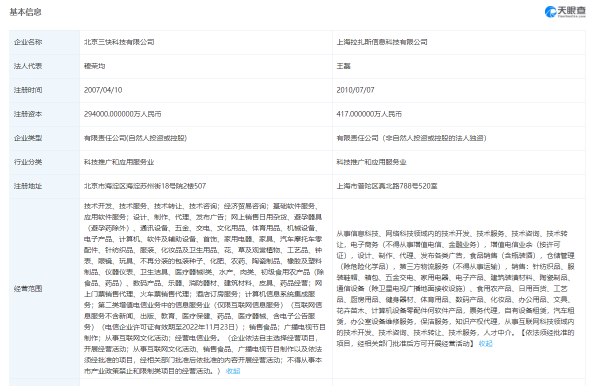This screenshot has height=386, width=597.
Task: Click the 天眼查 logo
Action: pyautogui.click(x=565, y=12)
